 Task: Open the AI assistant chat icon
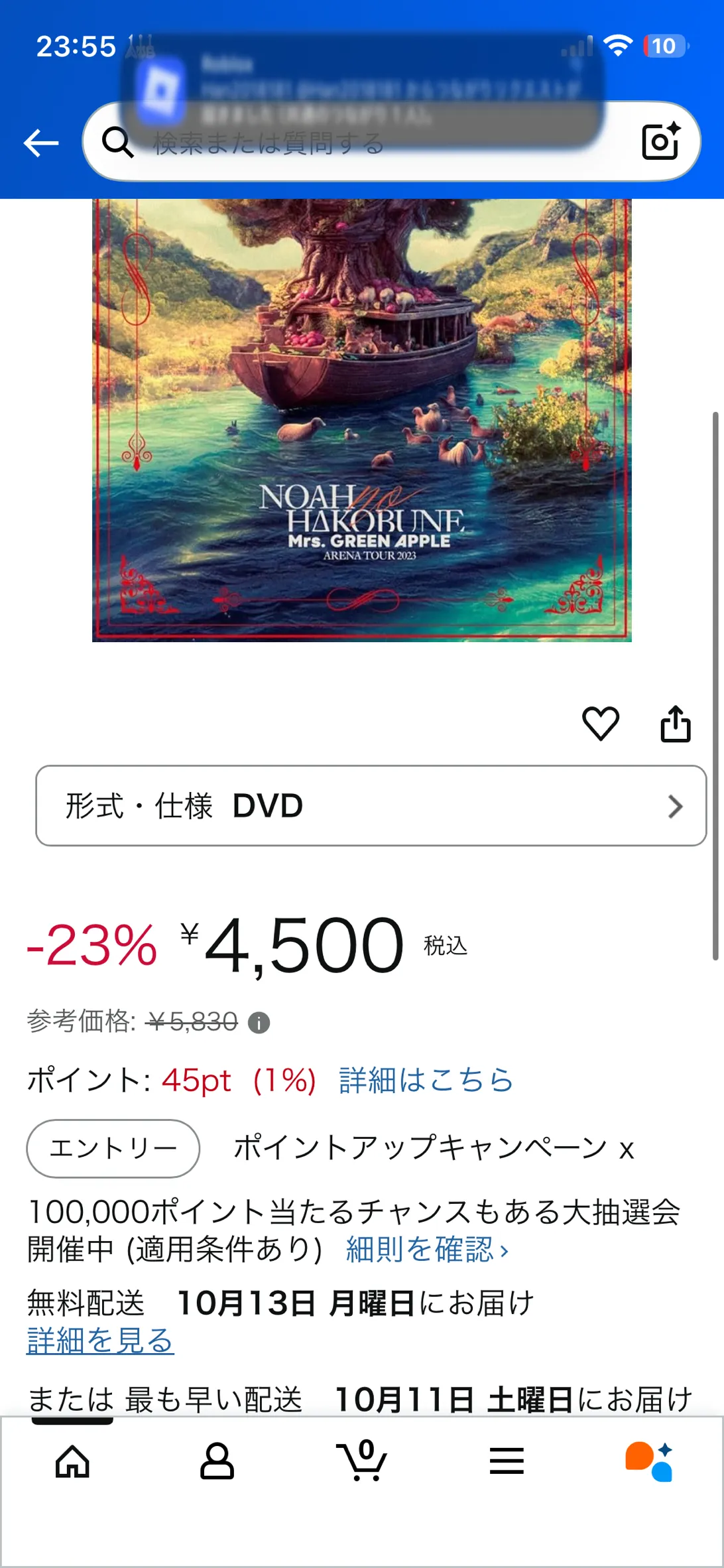click(x=649, y=1461)
